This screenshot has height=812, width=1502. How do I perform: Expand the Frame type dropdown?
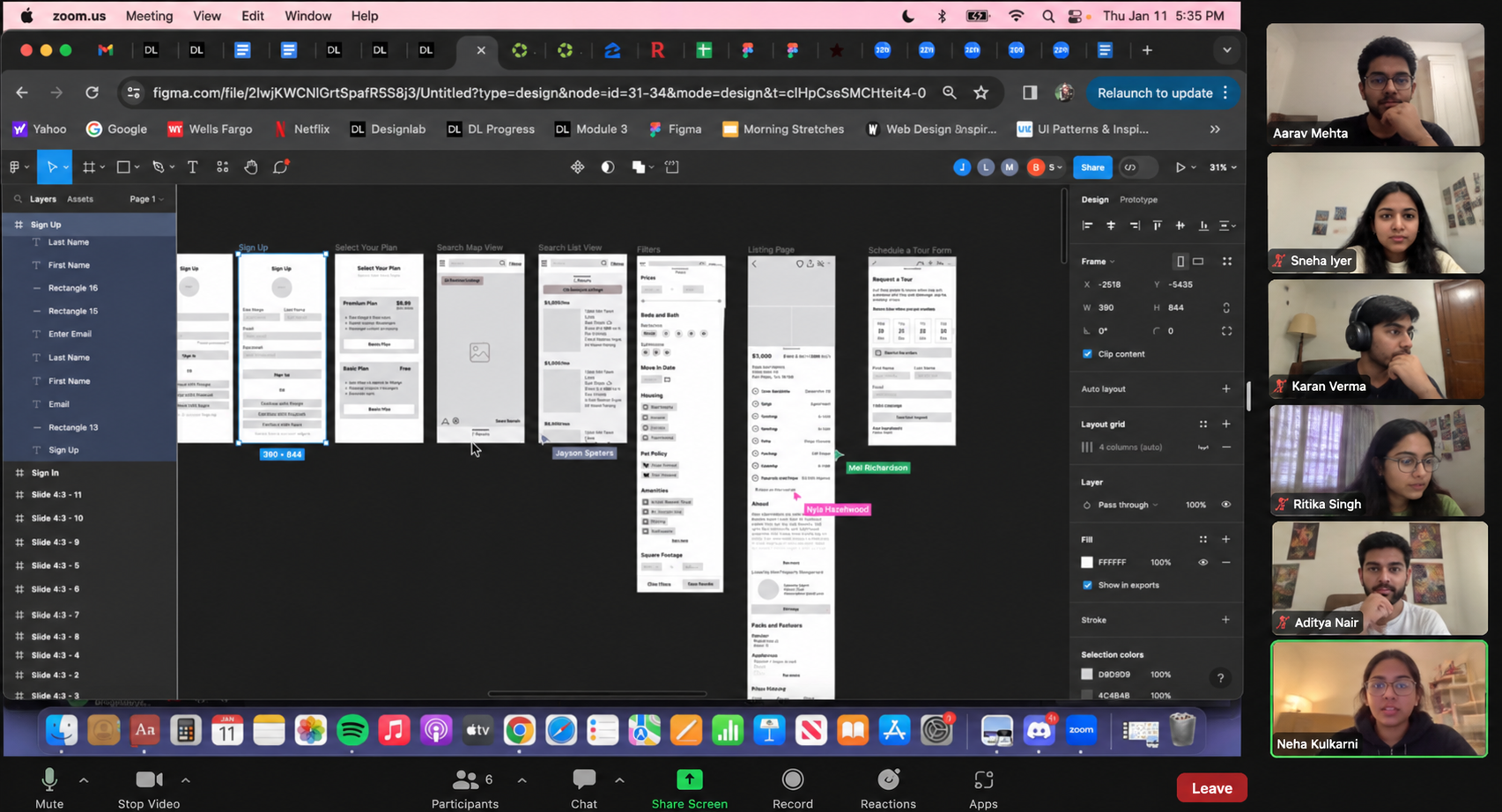pos(1099,262)
